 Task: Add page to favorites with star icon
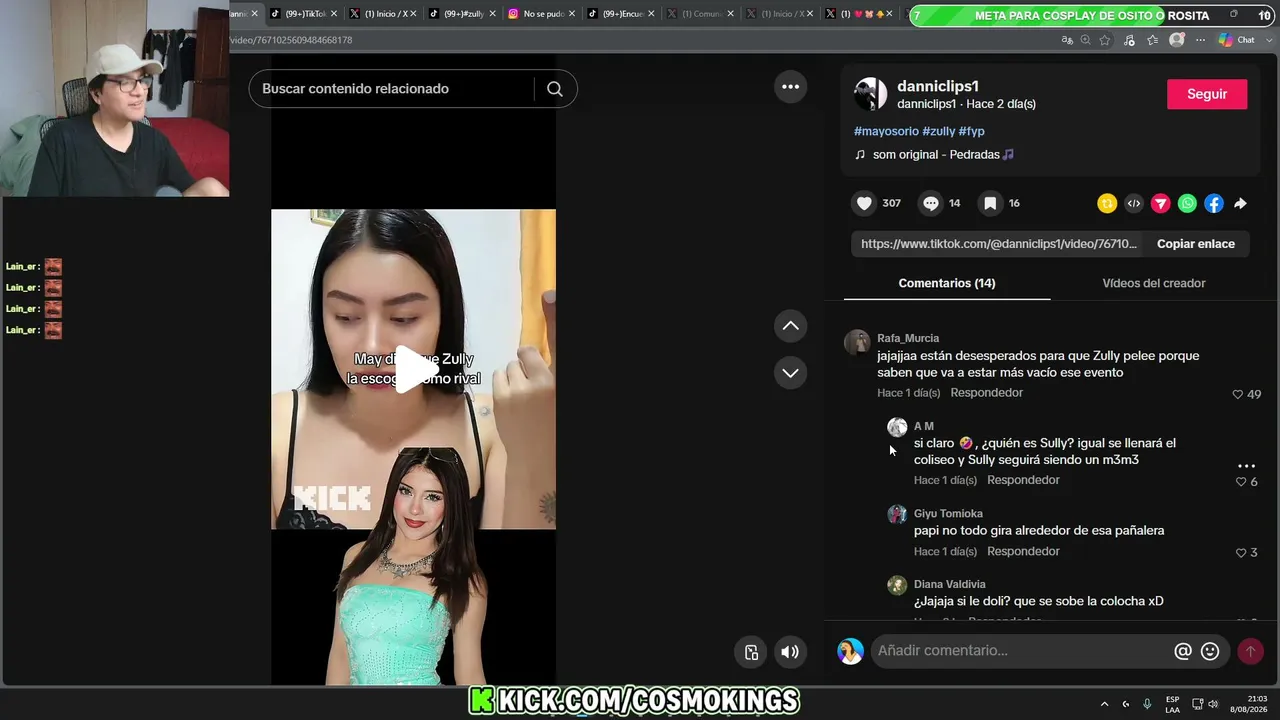(x=1105, y=40)
